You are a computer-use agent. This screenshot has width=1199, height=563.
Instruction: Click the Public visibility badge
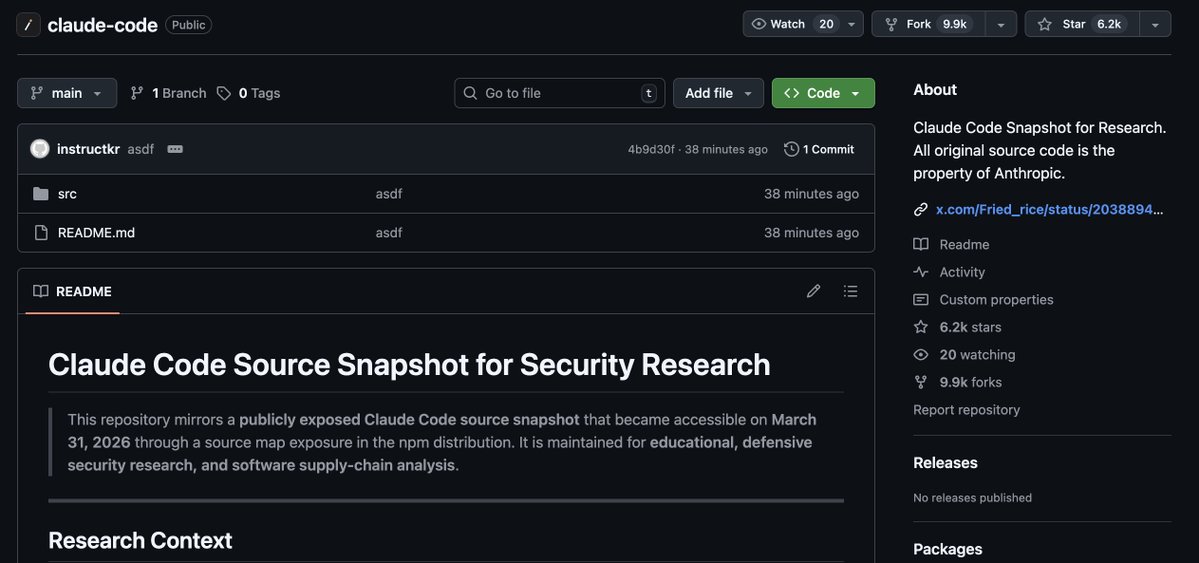(x=188, y=25)
